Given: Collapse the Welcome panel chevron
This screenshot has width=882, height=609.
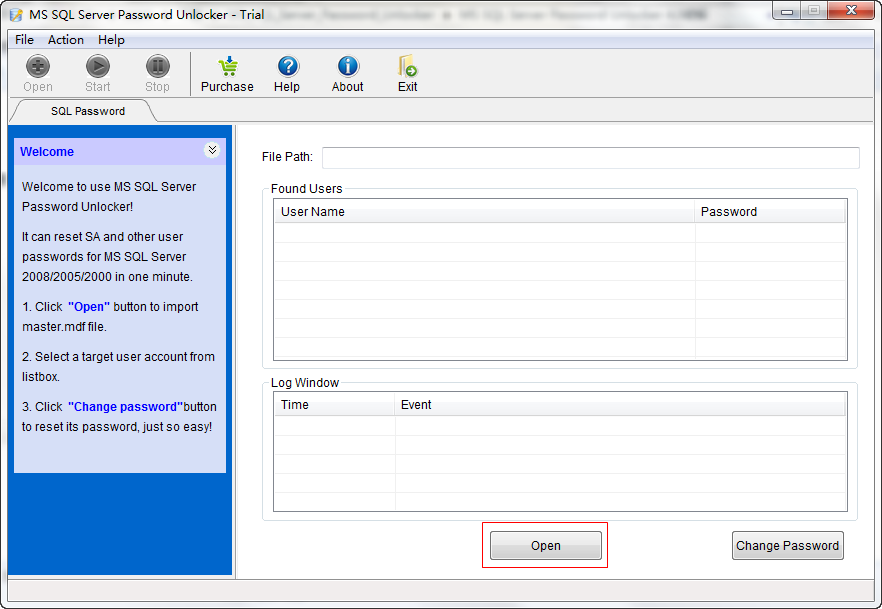Looking at the screenshot, I should pyautogui.click(x=212, y=150).
